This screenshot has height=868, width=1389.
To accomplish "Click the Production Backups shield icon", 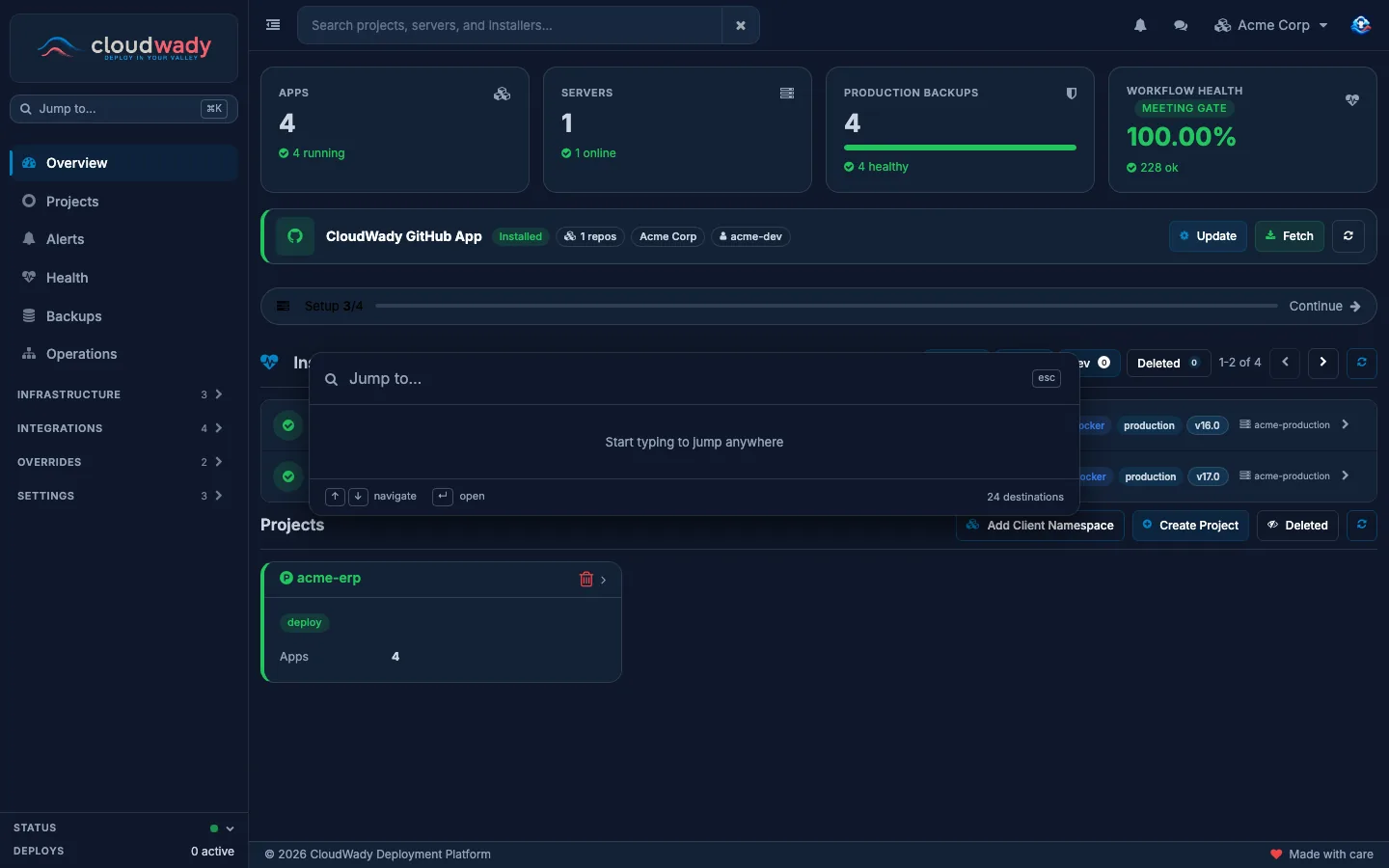I will [1071, 94].
